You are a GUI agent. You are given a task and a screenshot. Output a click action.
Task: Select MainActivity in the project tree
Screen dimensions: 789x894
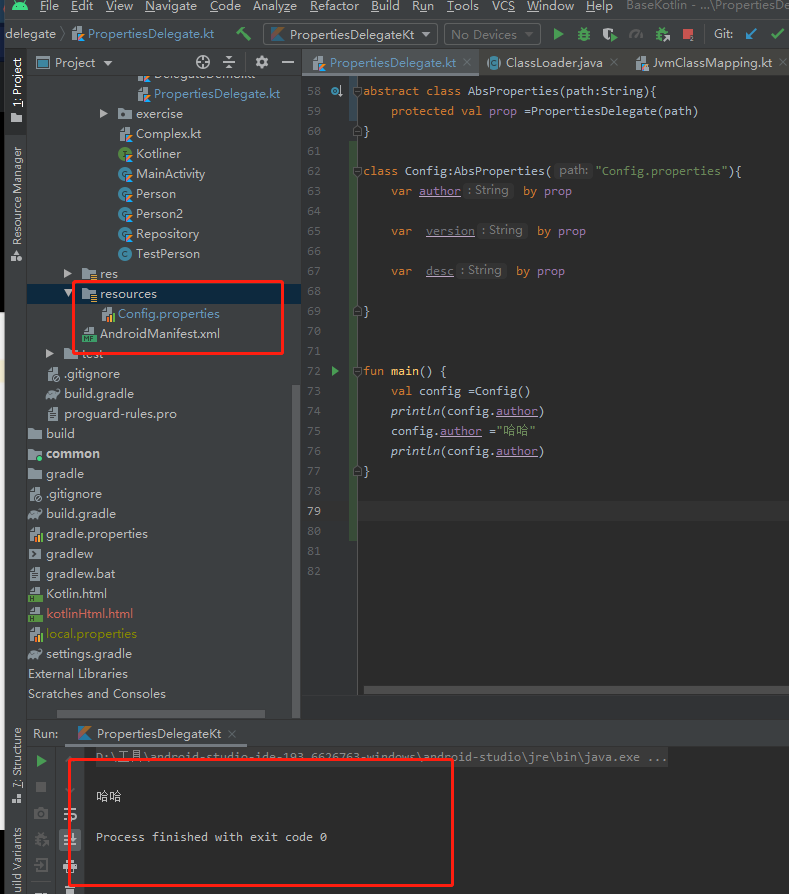(x=162, y=174)
